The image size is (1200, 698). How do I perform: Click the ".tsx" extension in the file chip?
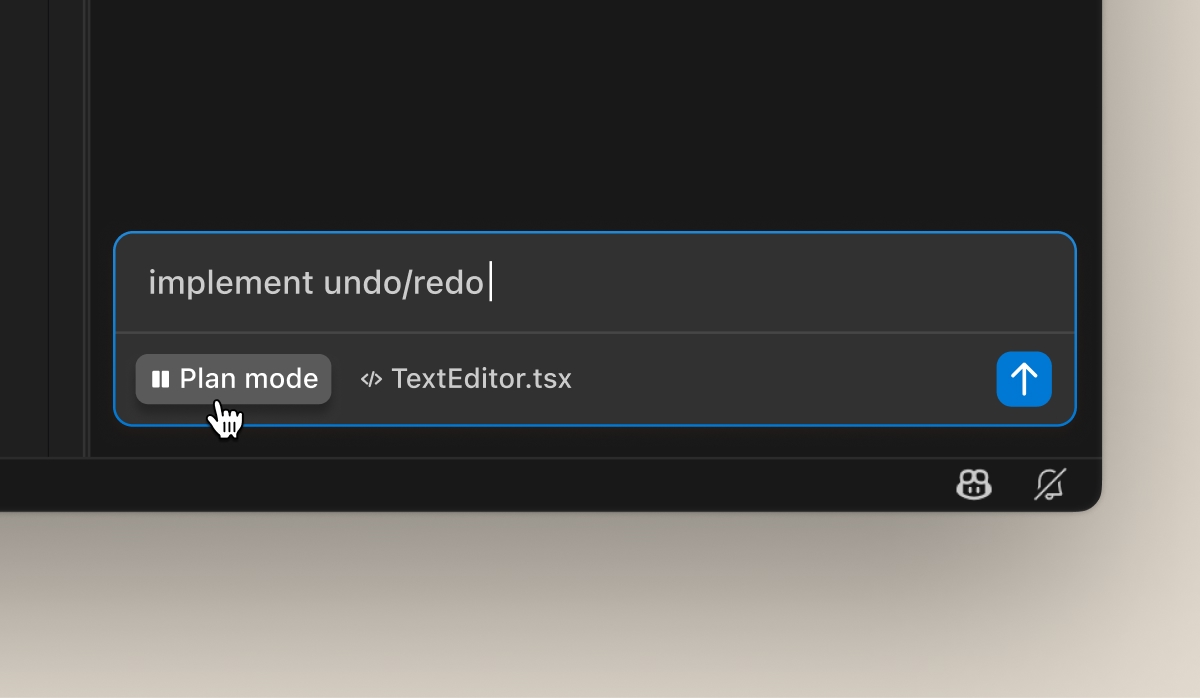click(550, 379)
